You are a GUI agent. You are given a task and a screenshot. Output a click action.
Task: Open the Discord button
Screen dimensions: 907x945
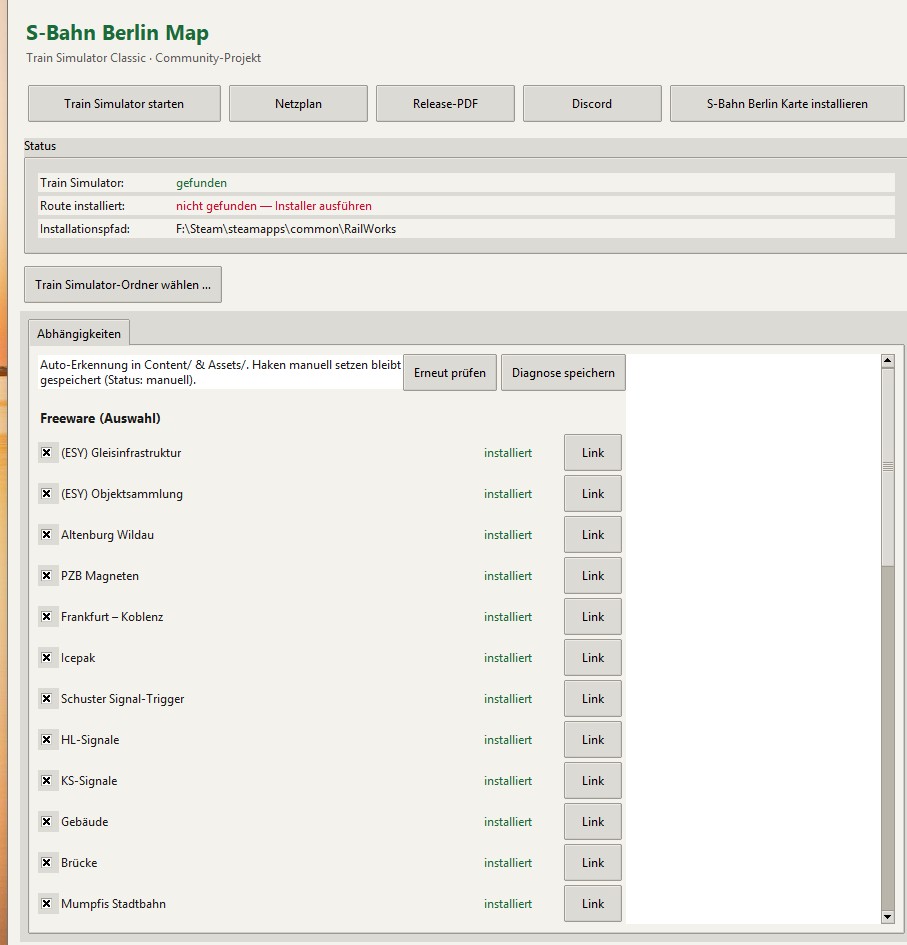592,104
